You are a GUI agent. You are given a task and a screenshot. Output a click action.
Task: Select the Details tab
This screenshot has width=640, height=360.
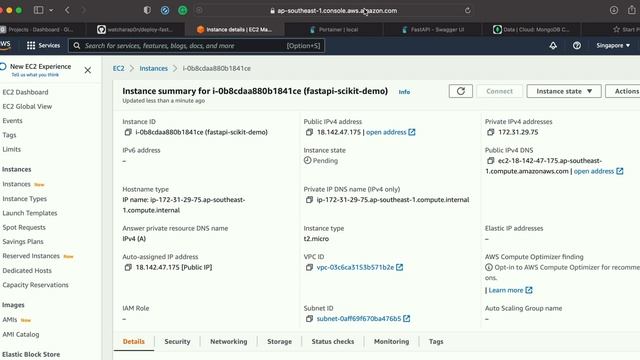coord(134,342)
